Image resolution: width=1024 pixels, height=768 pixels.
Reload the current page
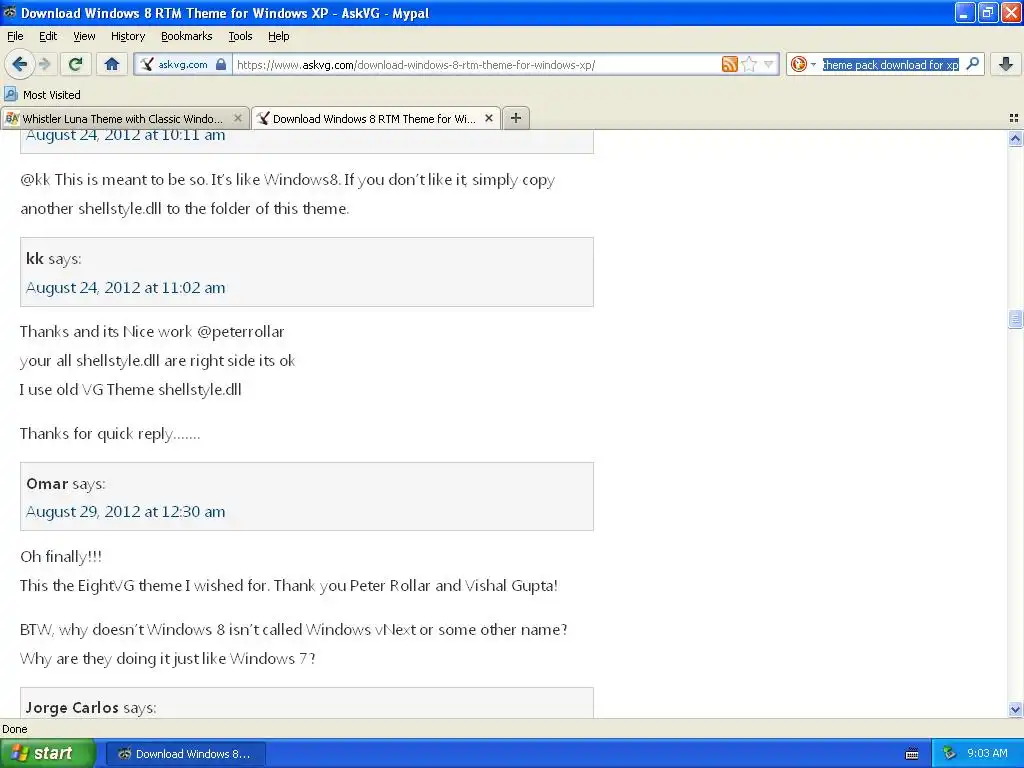[x=75, y=64]
